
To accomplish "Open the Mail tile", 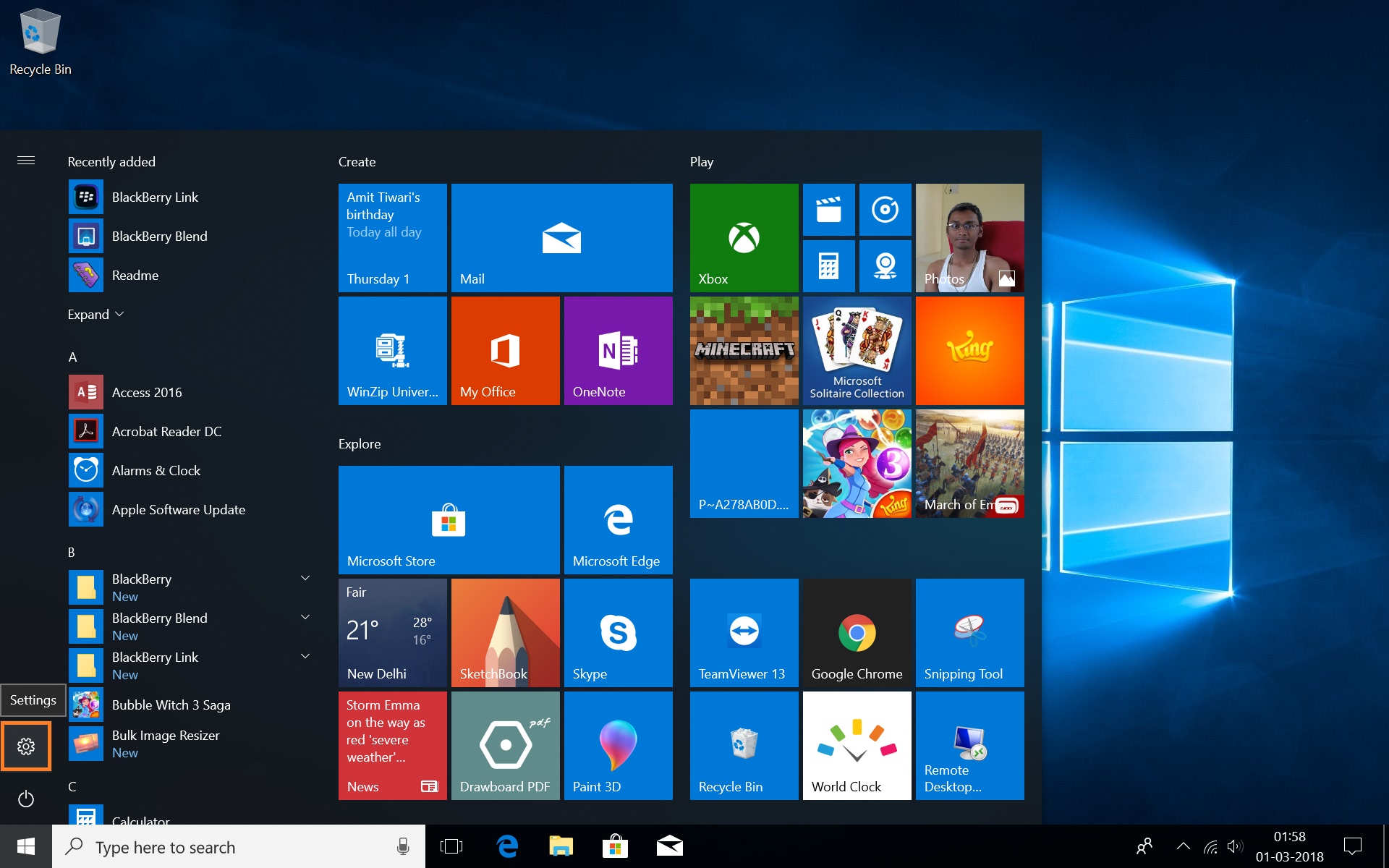I will point(562,238).
